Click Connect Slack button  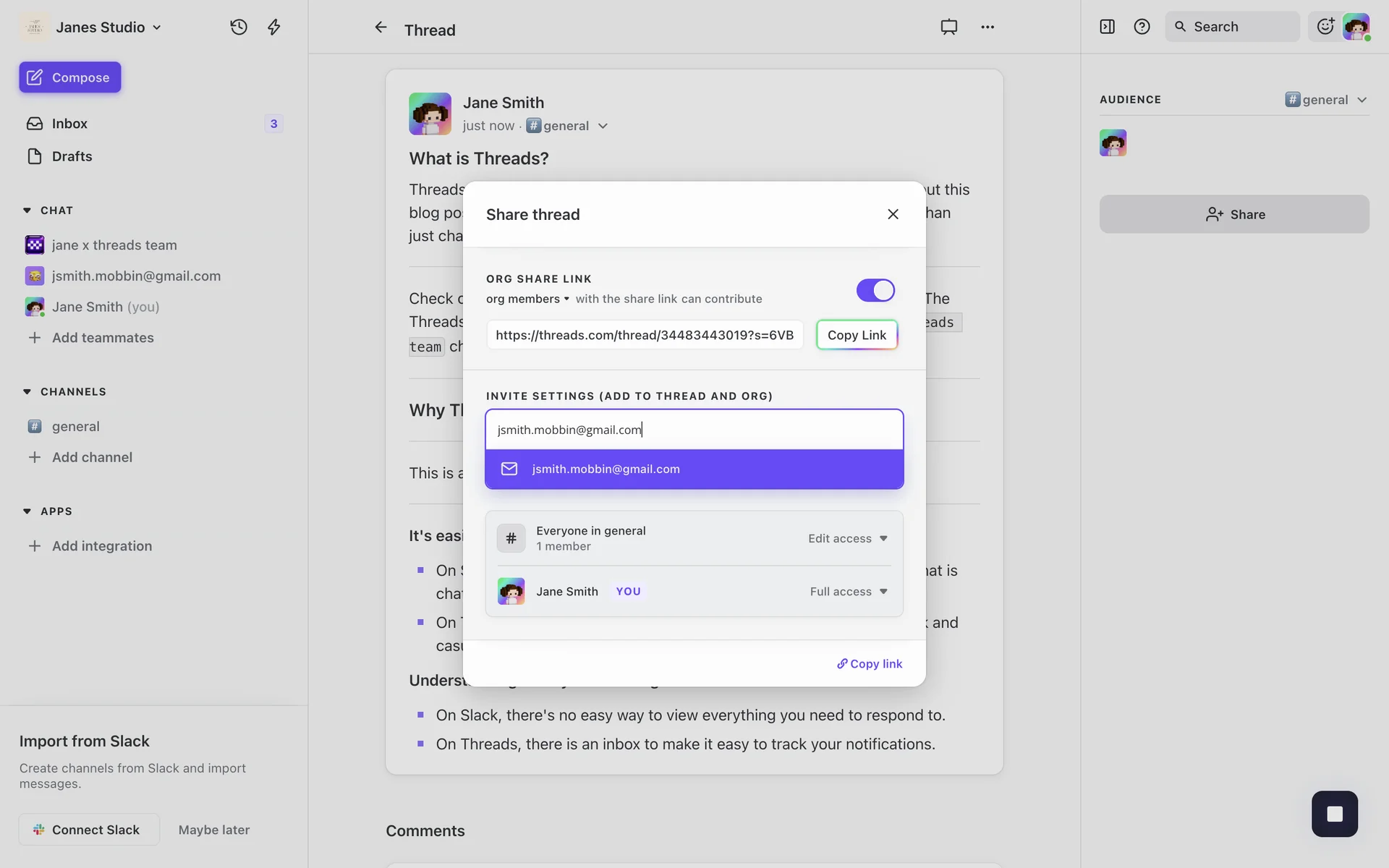coord(89,830)
